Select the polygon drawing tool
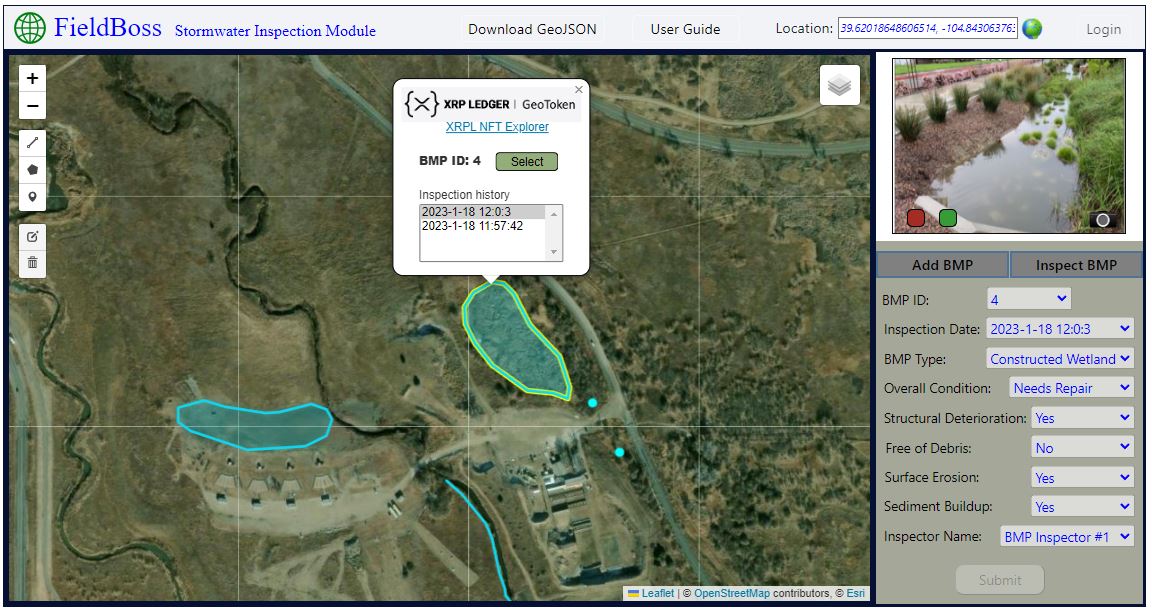This screenshot has width=1152, height=614. (x=32, y=170)
